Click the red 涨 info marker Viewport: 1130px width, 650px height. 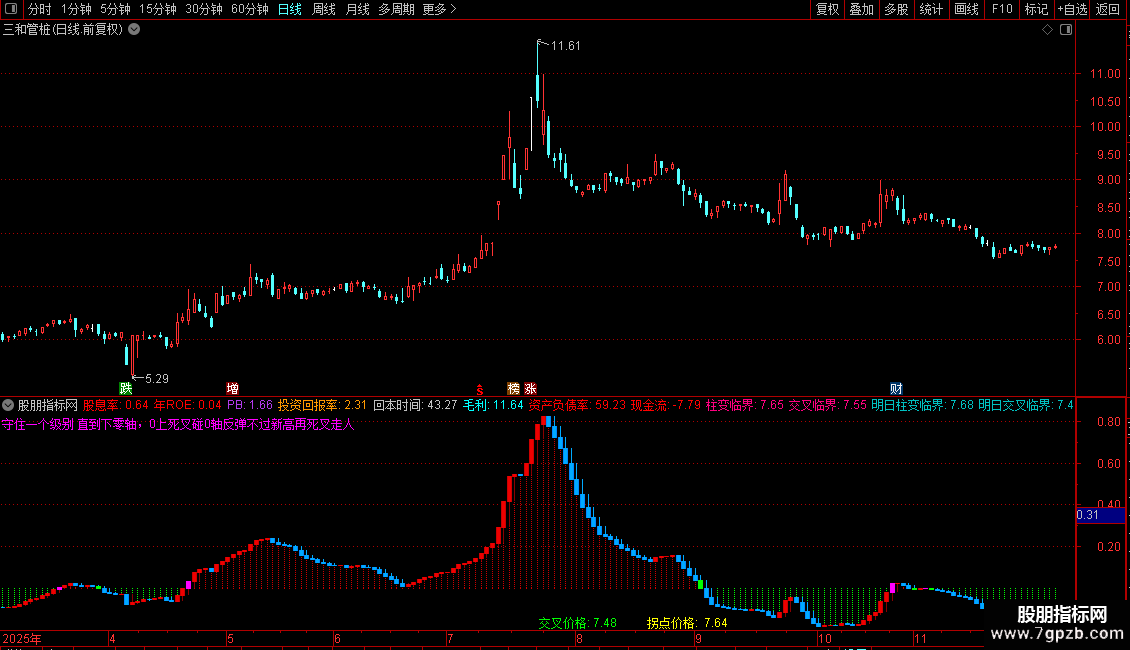click(x=530, y=388)
